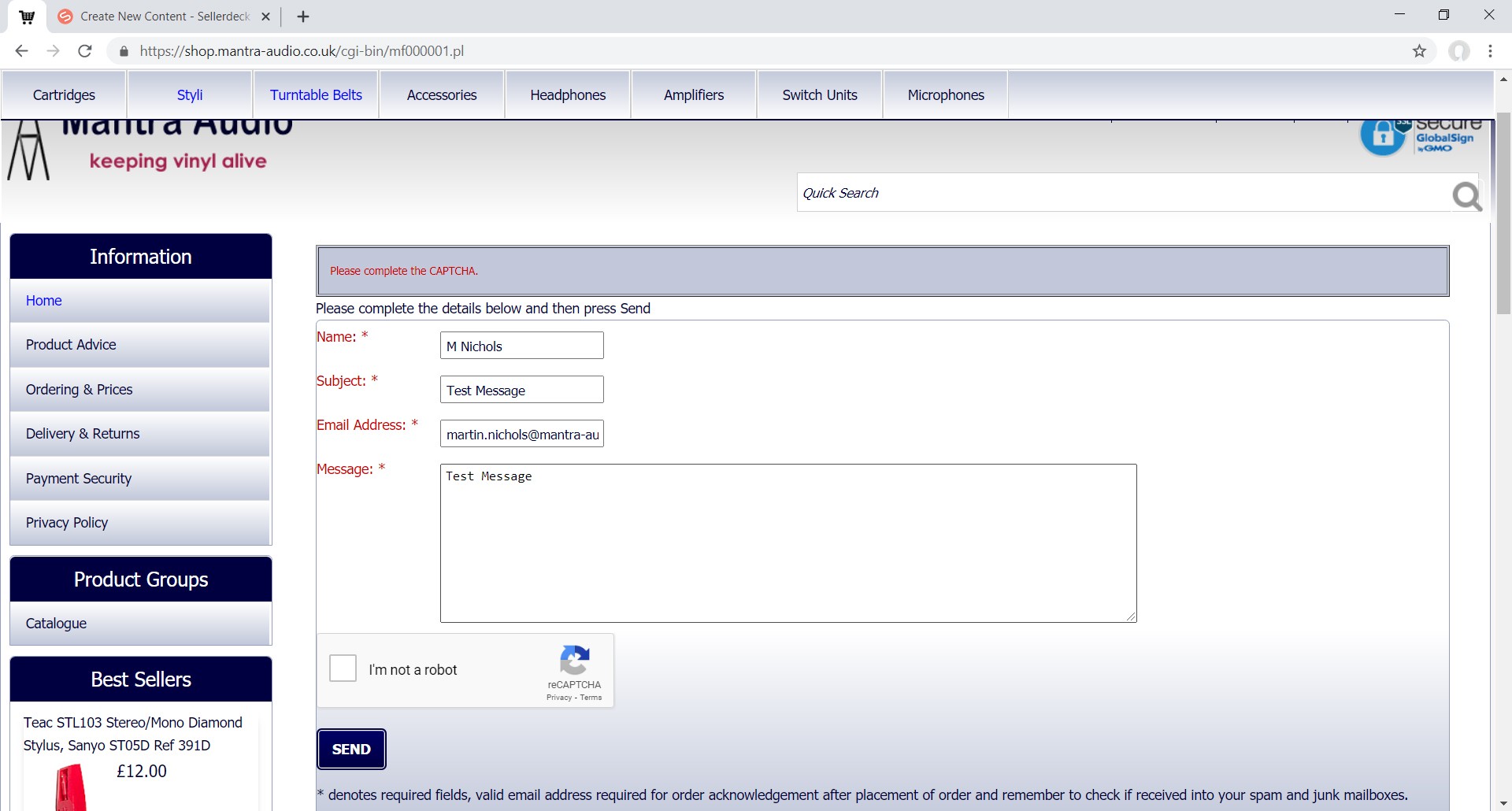Click the Quick Search magnifier icon
This screenshot has height=811, width=1512.
tap(1466, 195)
